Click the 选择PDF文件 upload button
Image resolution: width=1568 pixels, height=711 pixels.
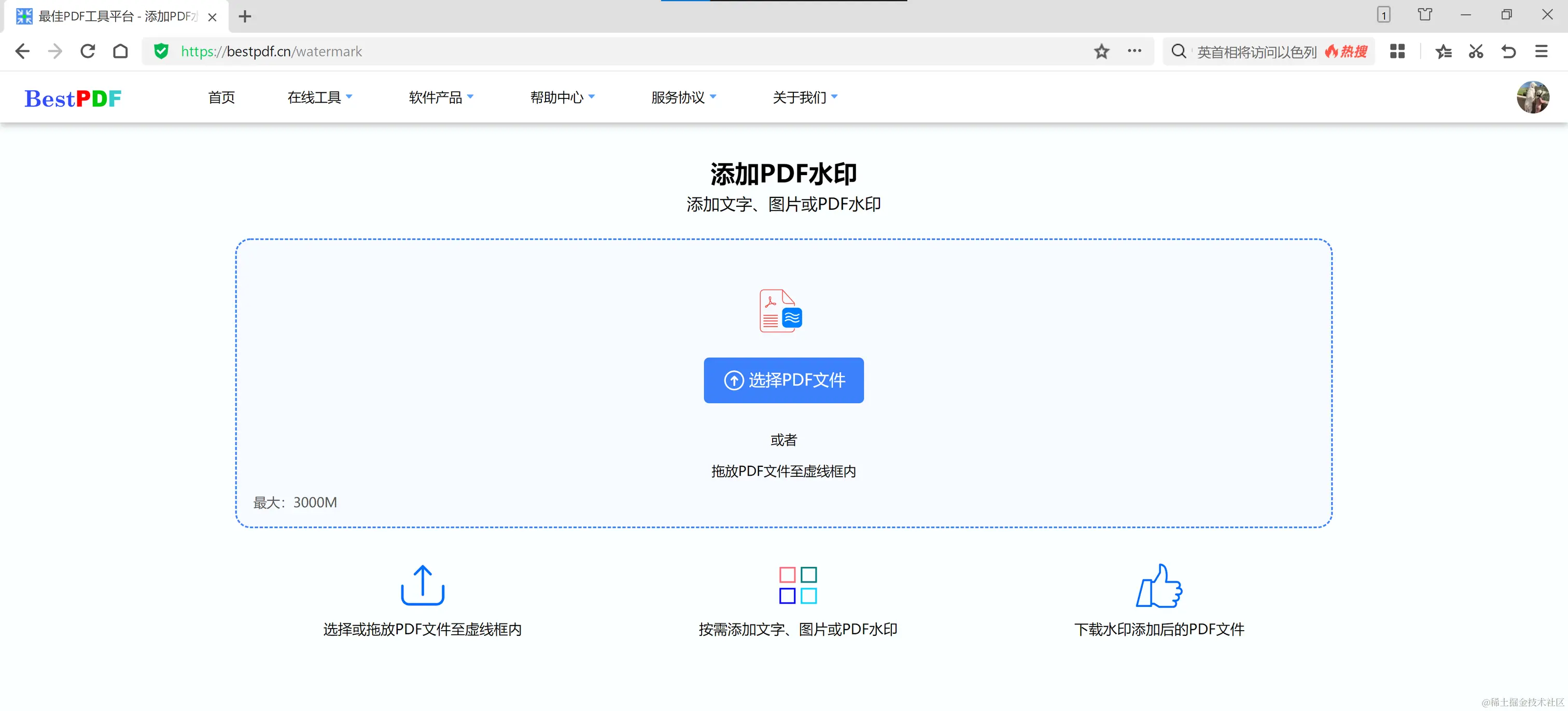[783, 380]
